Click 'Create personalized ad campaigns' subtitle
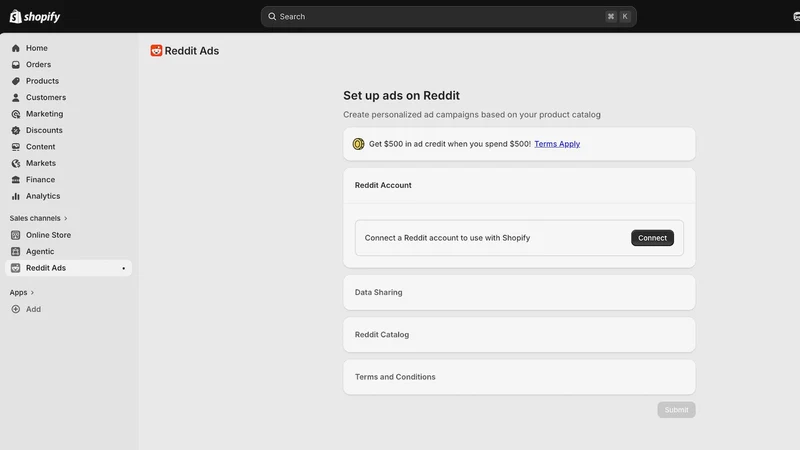The height and width of the screenshot is (450, 800). (x=472, y=115)
